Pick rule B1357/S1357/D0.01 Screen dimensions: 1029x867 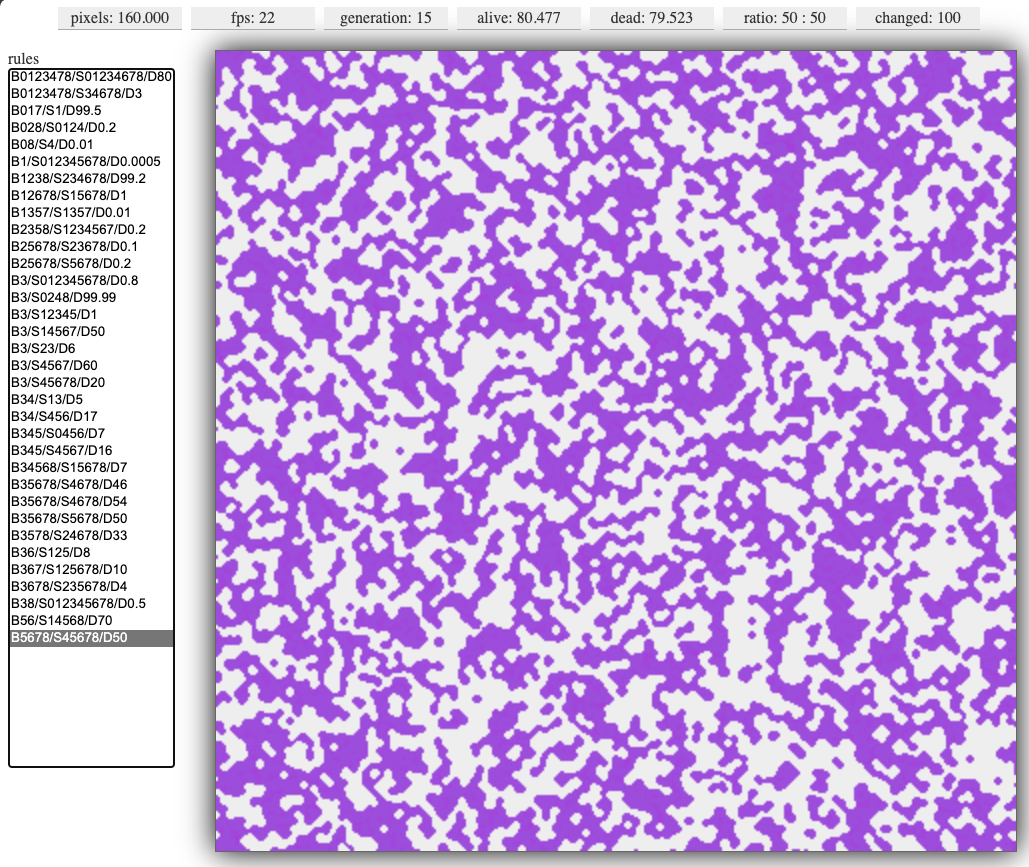click(71, 213)
